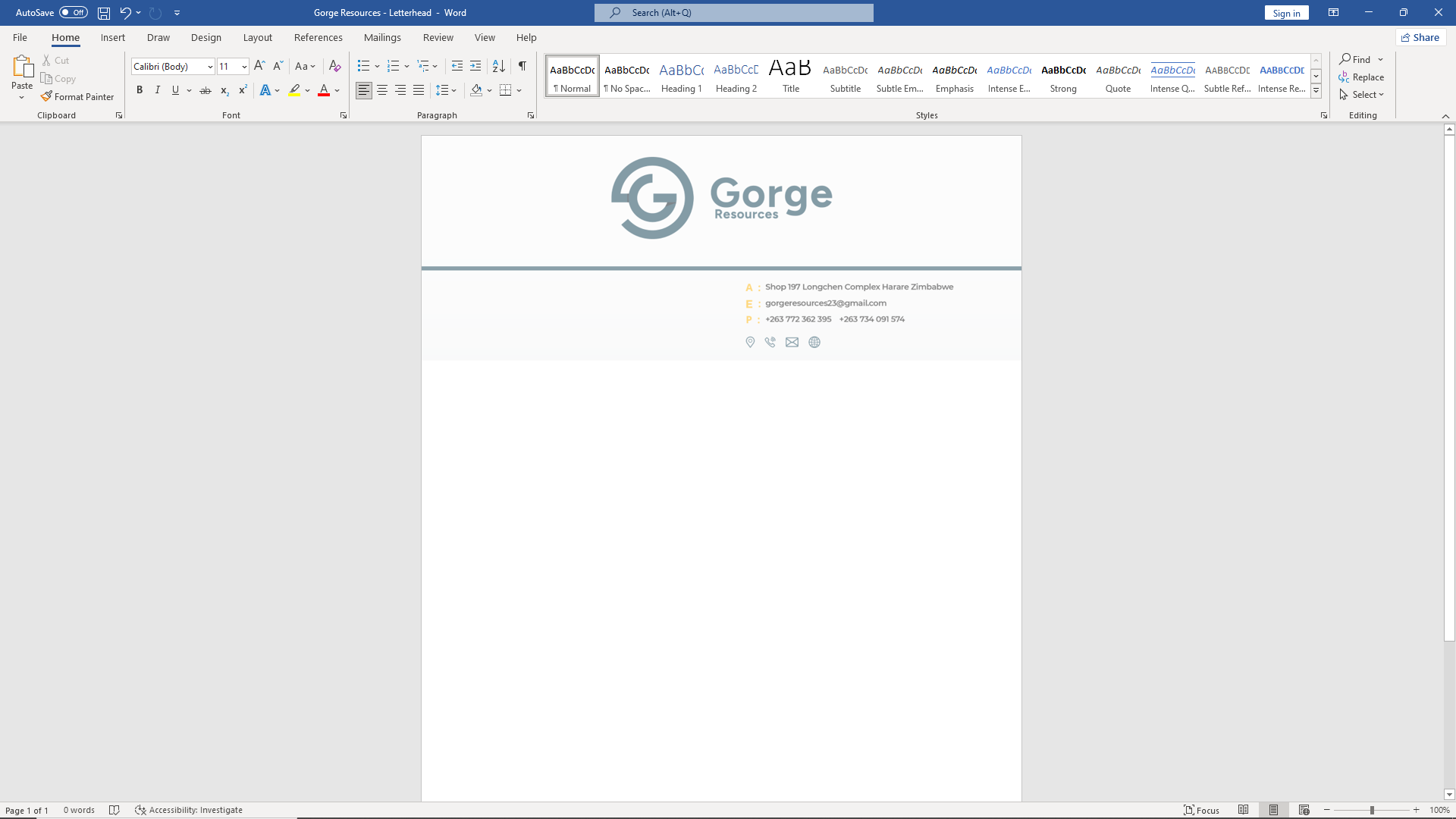Switch to Read Mode view
The height and width of the screenshot is (819, 1456).
click(1244, 810)
